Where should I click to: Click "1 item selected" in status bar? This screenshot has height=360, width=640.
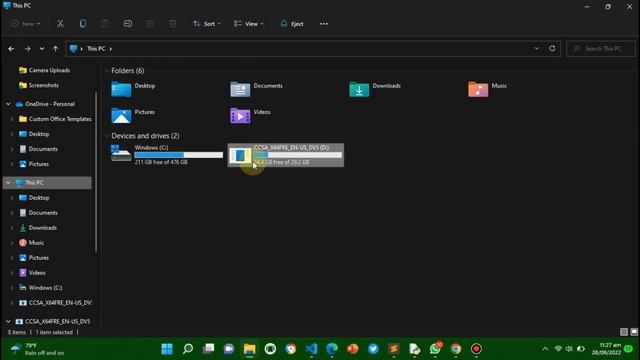(x=54, y=332)
